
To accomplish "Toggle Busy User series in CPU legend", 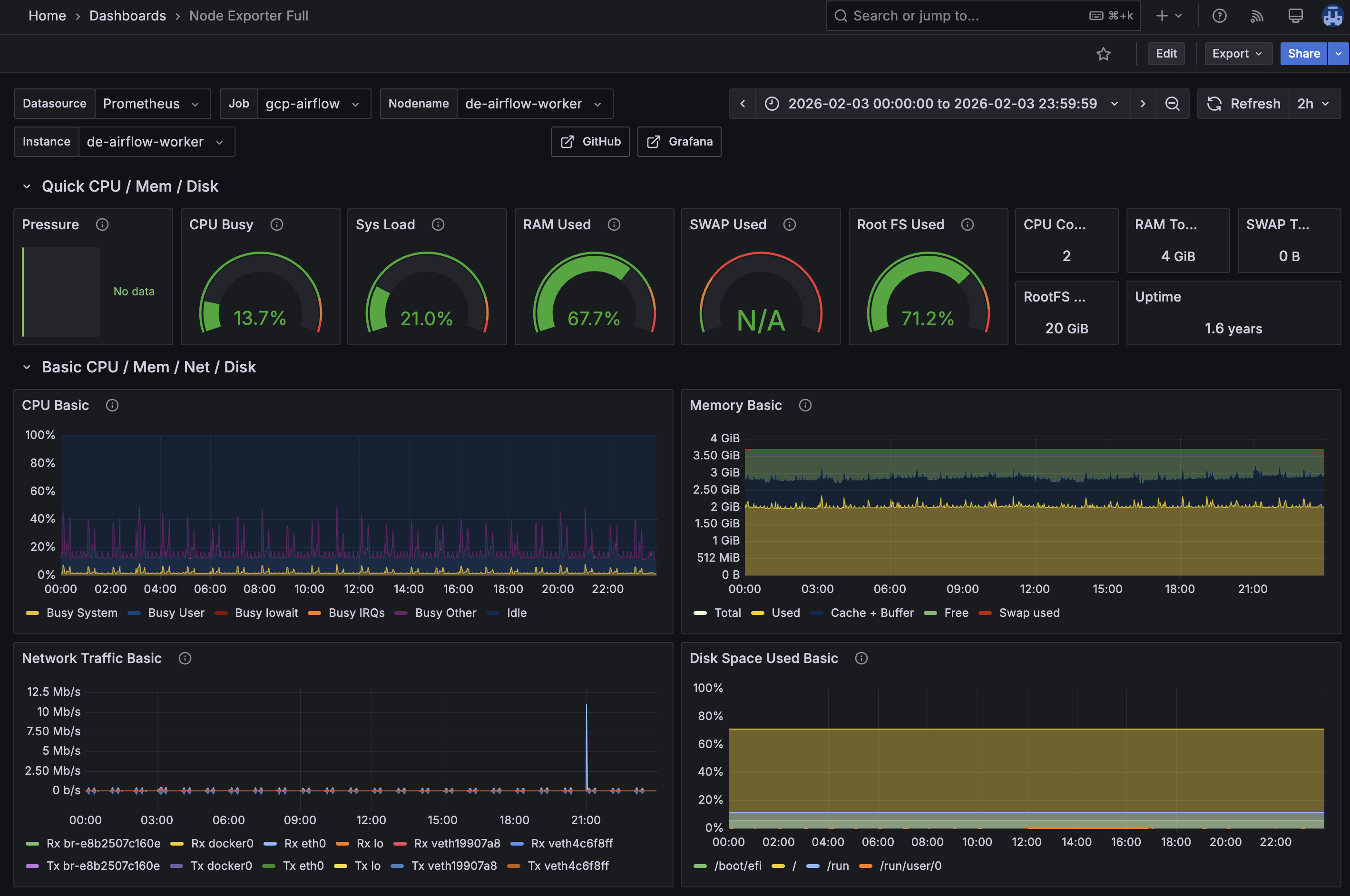I will 176,613.
